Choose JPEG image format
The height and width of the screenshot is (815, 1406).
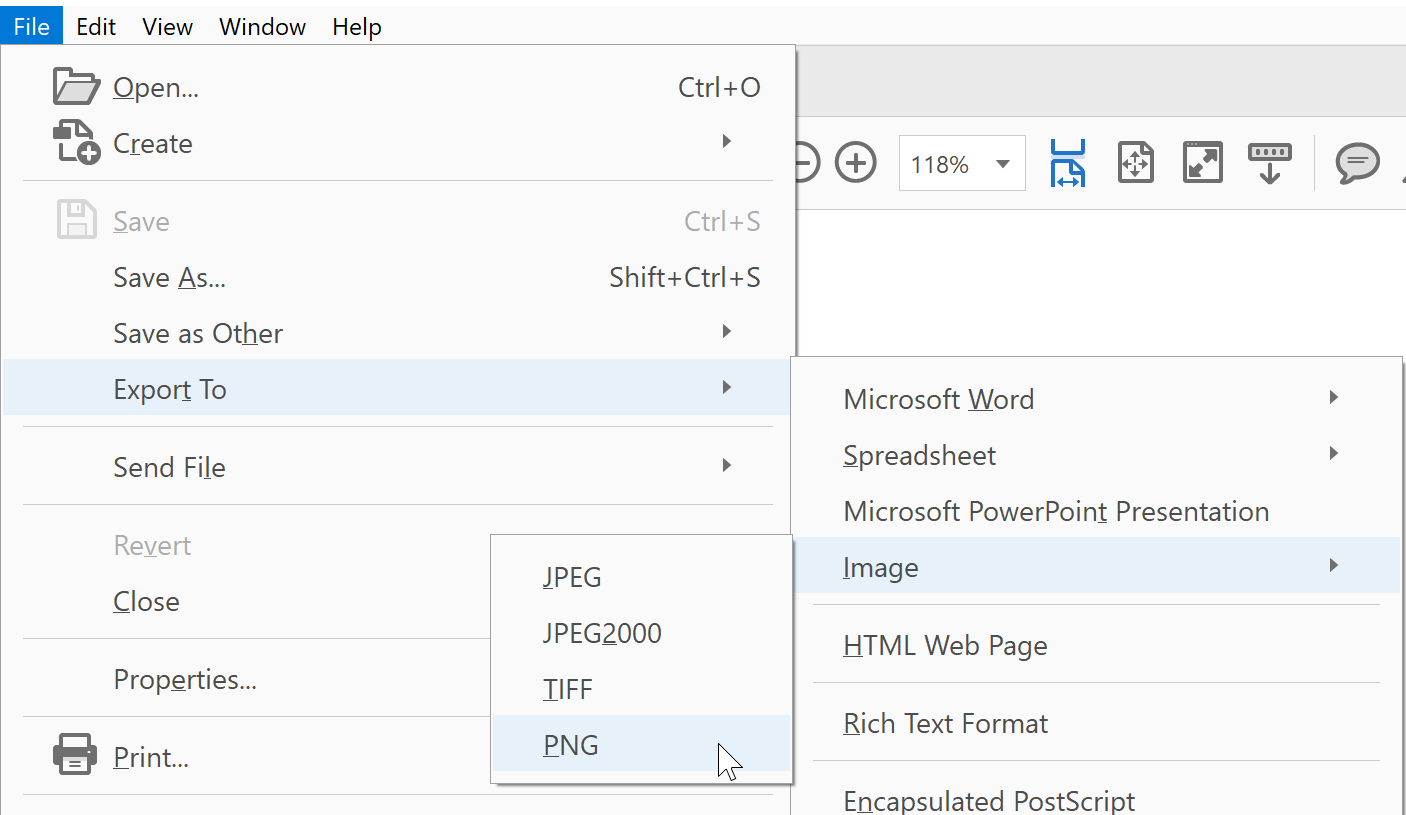click(642, 577)
